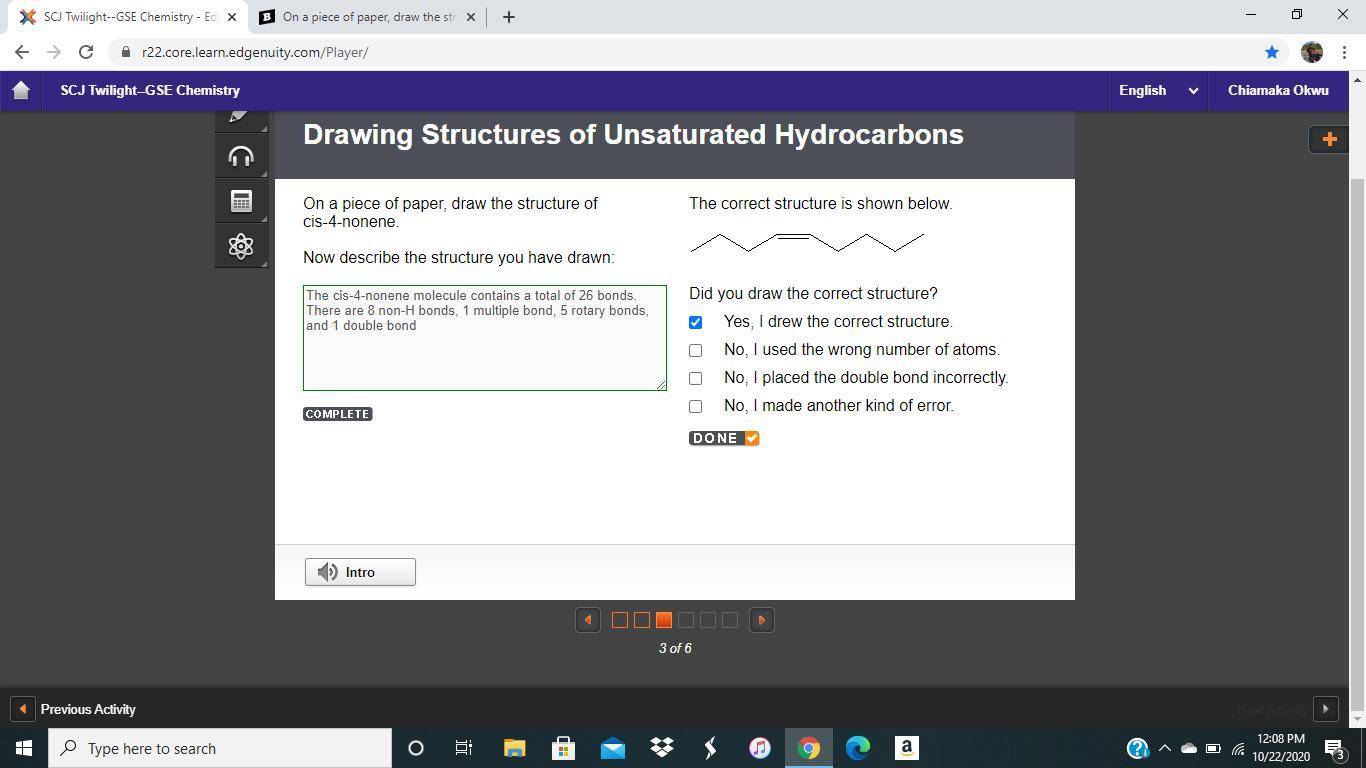1366x768 pixels.
Task: Open the audio headphones tool
Action: [241, 156]
